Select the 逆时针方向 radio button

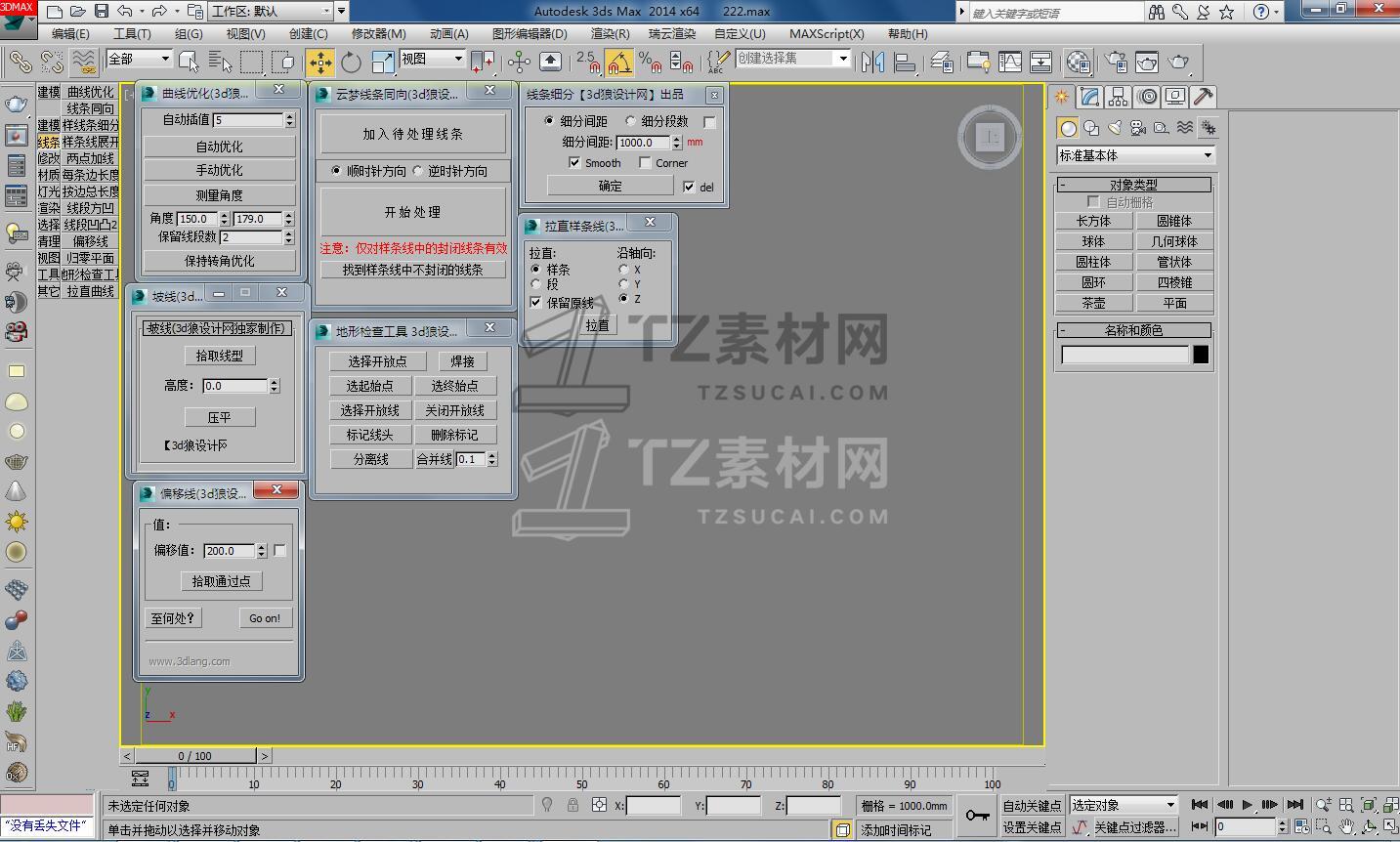tap(418, 171)
